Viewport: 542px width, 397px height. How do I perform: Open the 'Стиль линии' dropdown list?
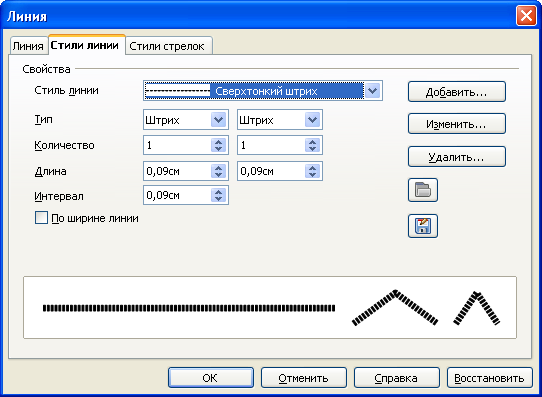click(x=373, y=91)
